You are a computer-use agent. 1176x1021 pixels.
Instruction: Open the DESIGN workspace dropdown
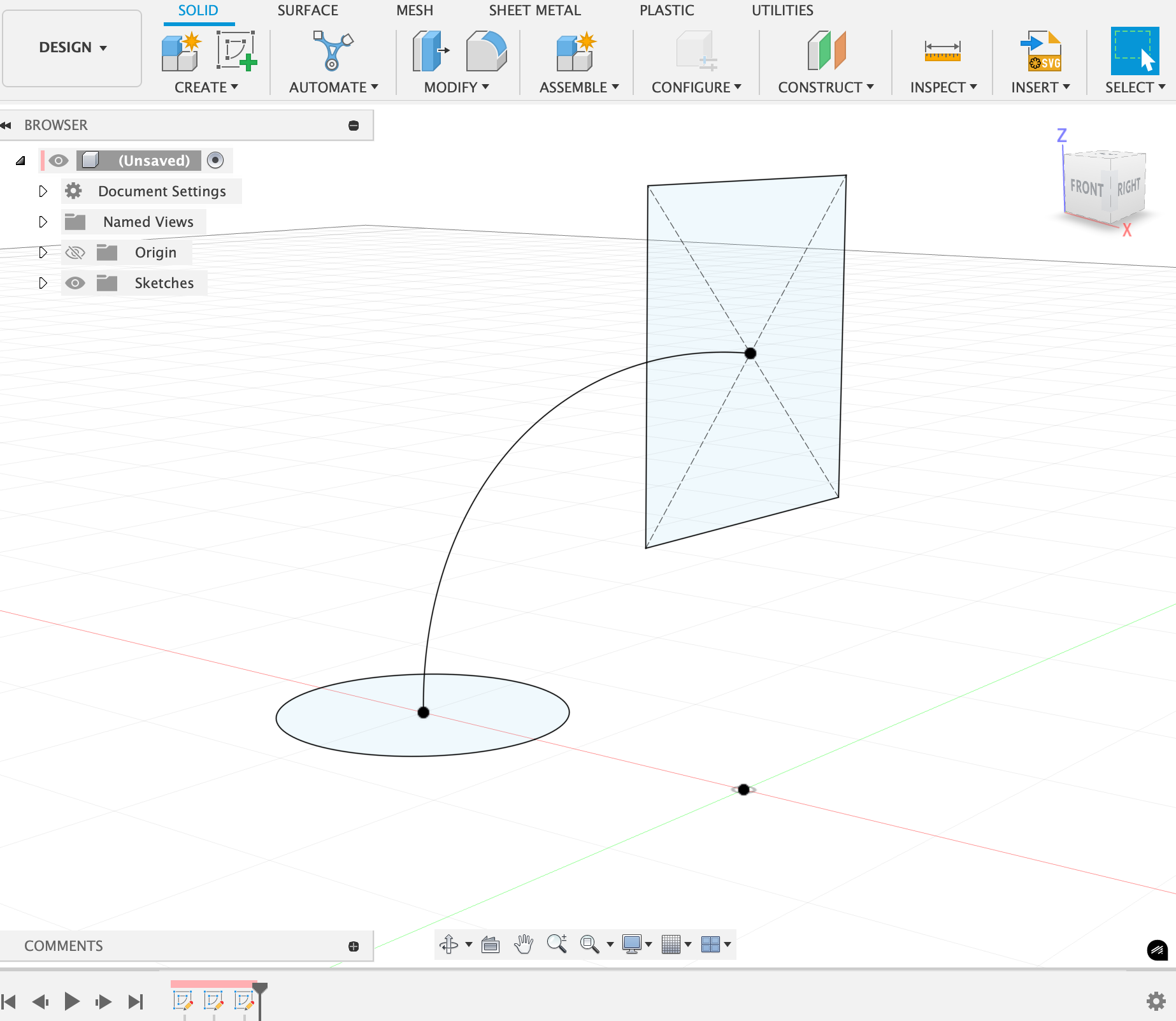tap(72, 48)
